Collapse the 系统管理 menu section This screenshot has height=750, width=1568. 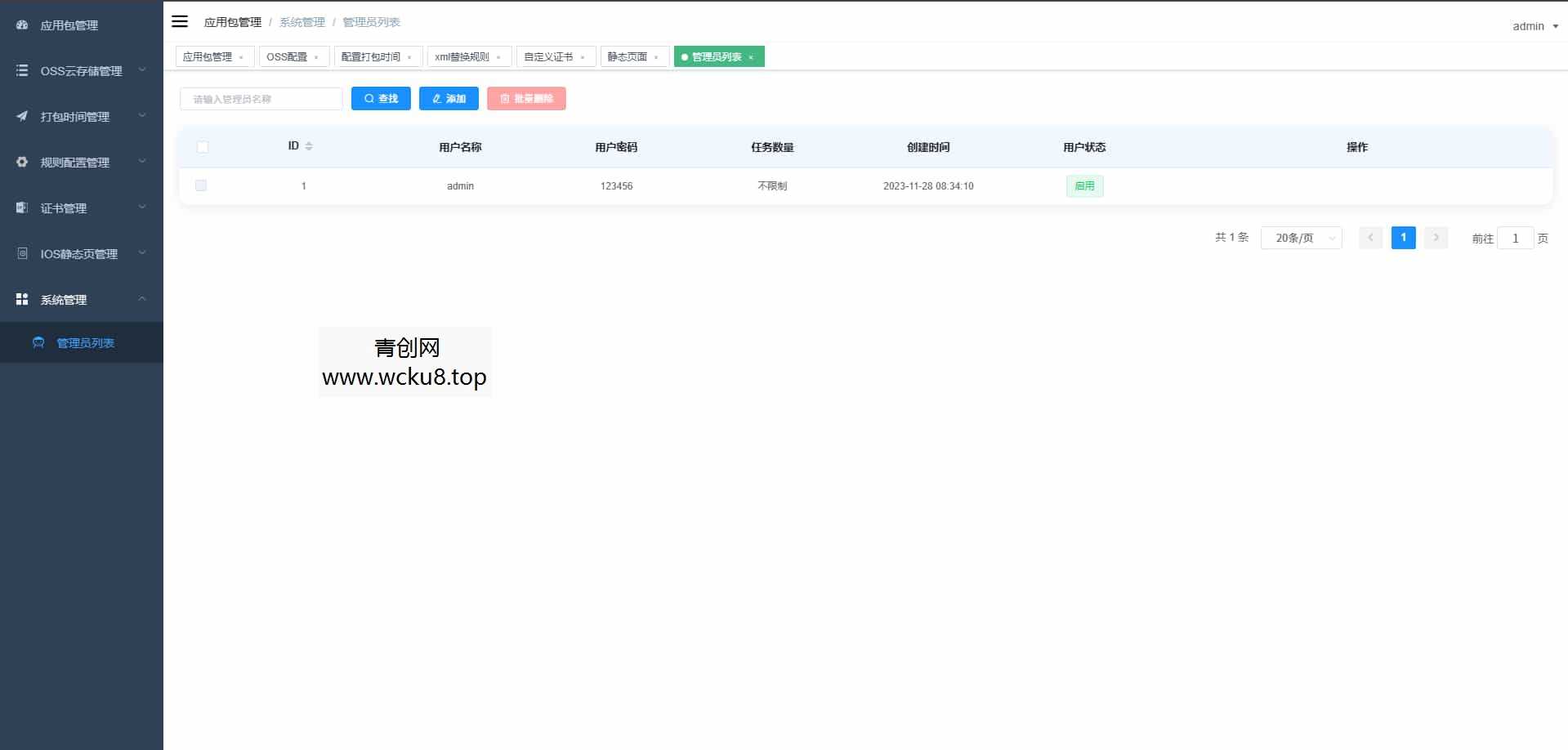point(141,299)
